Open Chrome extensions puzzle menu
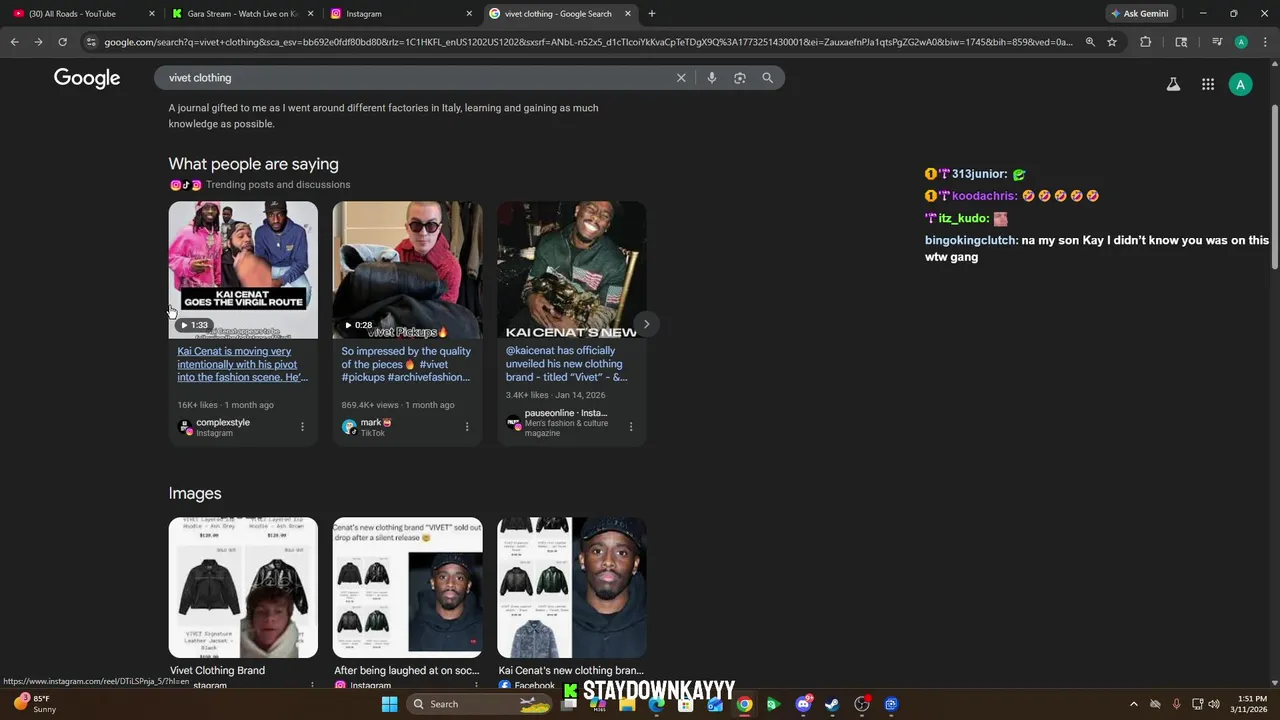Viewport: 1280px width, 720px height. point(1145,42)
